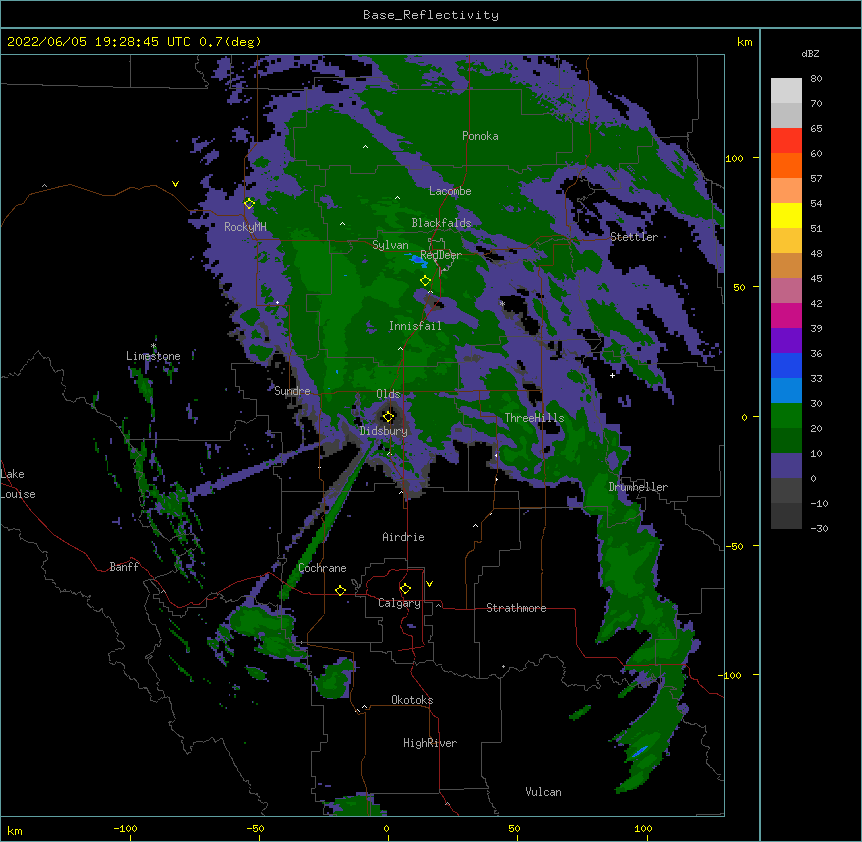Screen dimensions: 862x842
Task: Click the Ponoka city label
Action: (480, 136)
